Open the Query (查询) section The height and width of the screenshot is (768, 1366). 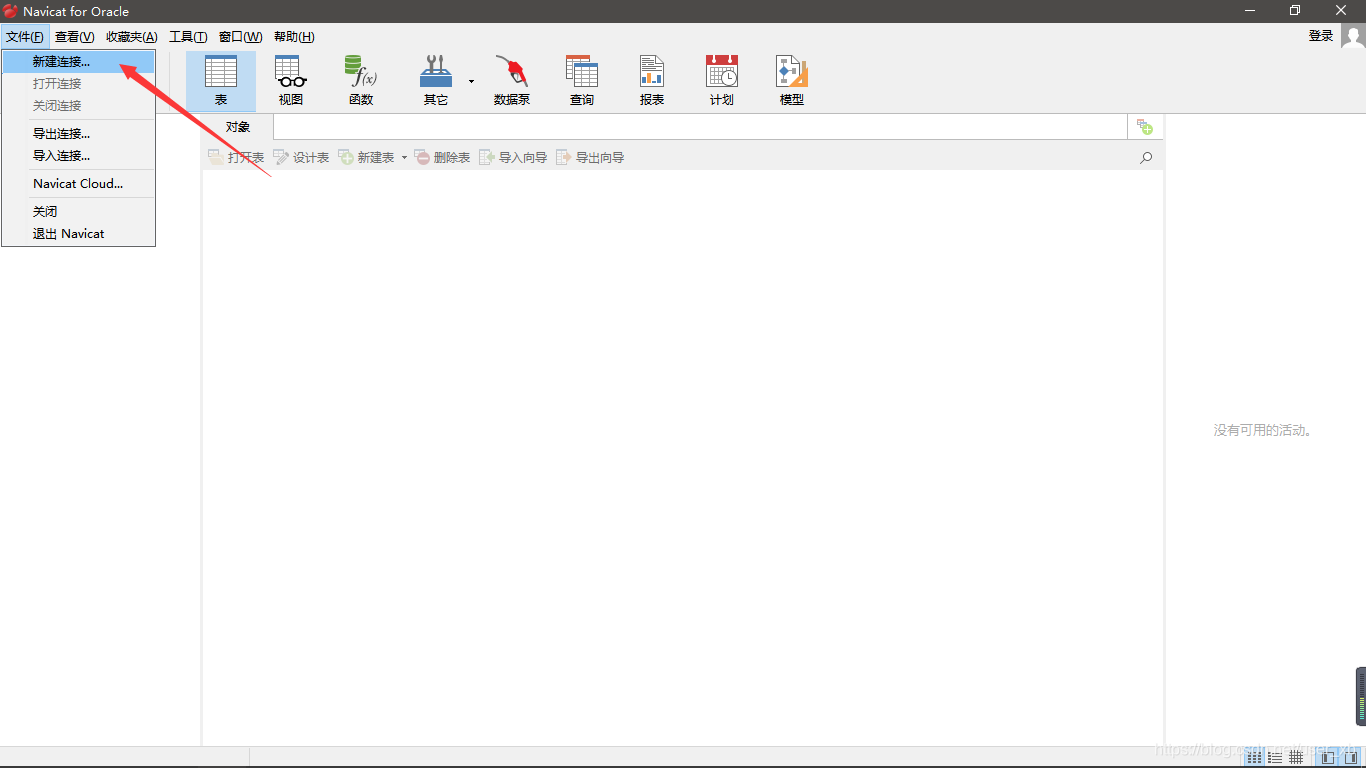pyautogui.click(x=582, y=81)
